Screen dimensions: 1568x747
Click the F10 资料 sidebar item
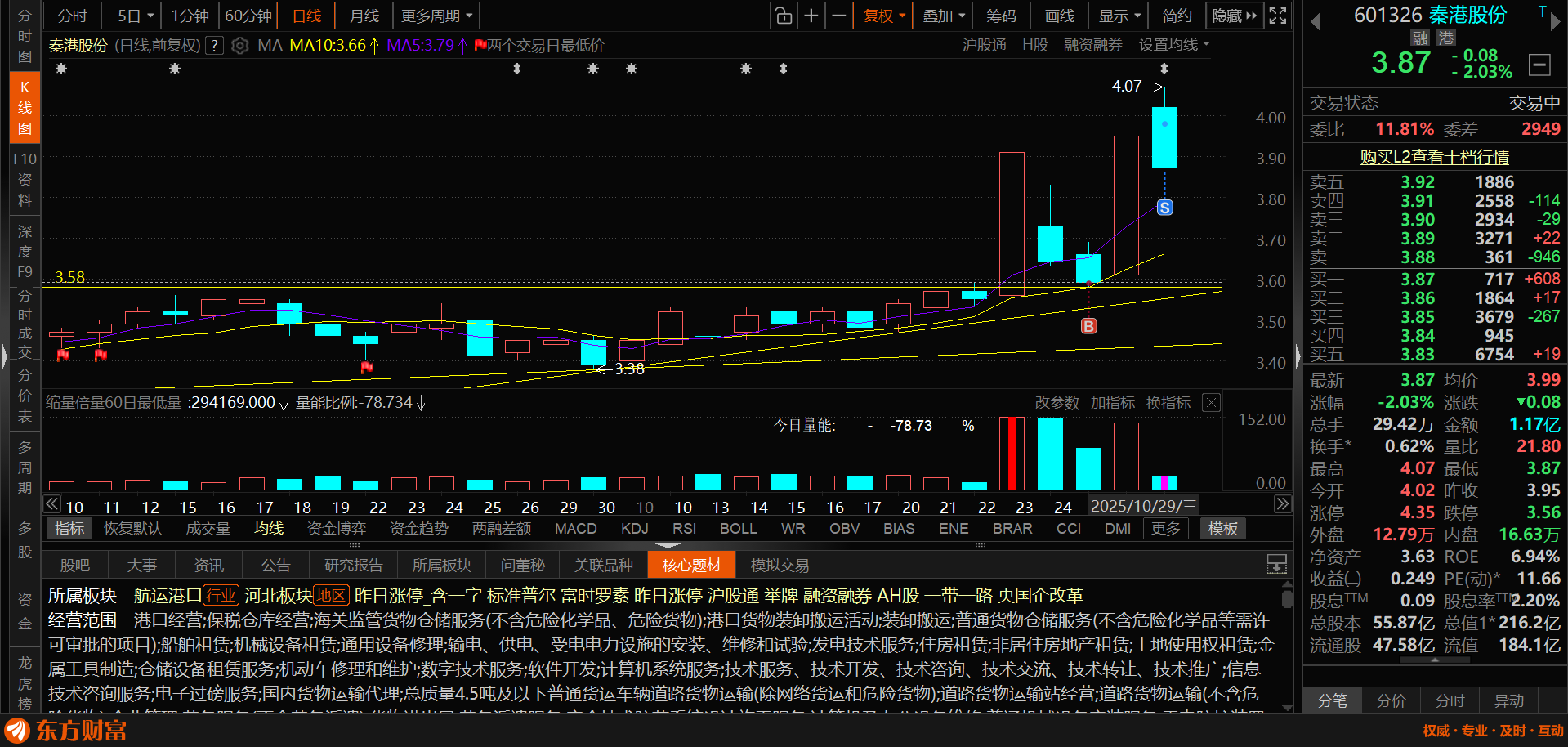[25, 179]
